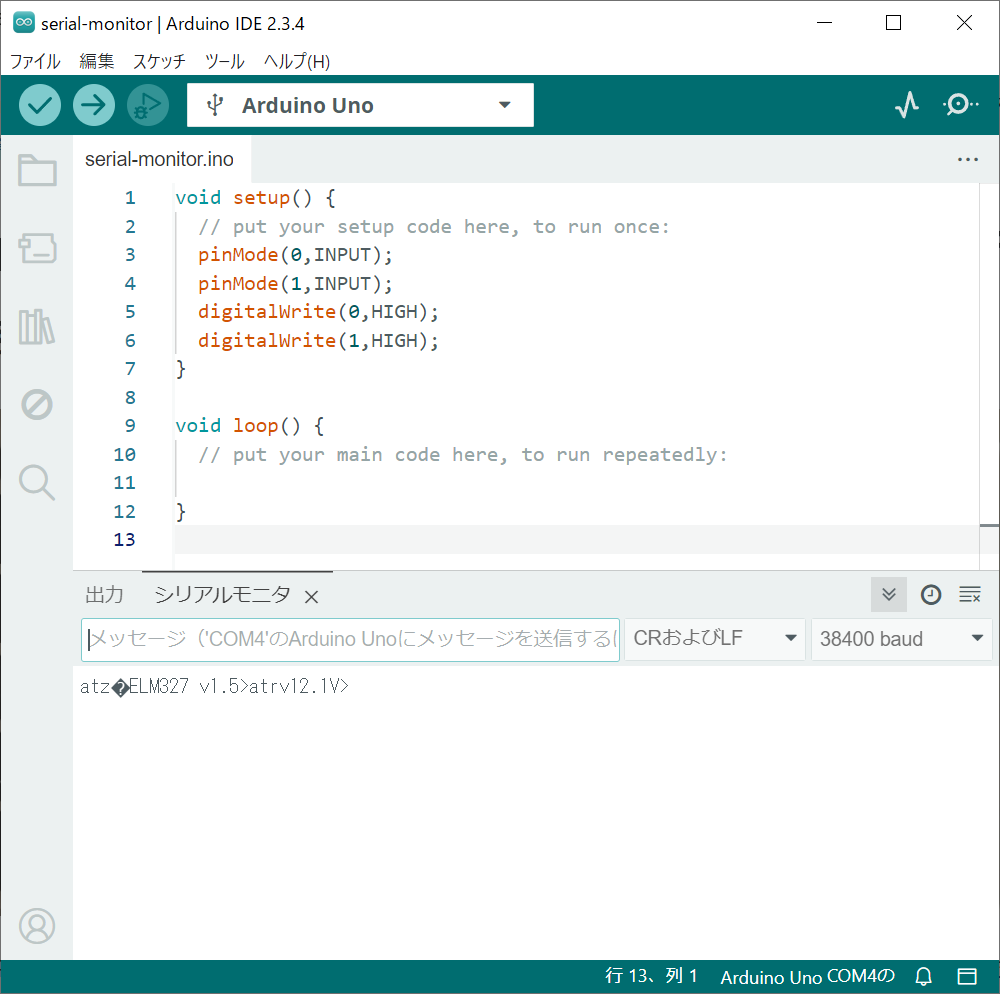This screenshot has height=994, width=1000.
Task: Click the Arduino IDE app logo
Action: coord(24,23)
